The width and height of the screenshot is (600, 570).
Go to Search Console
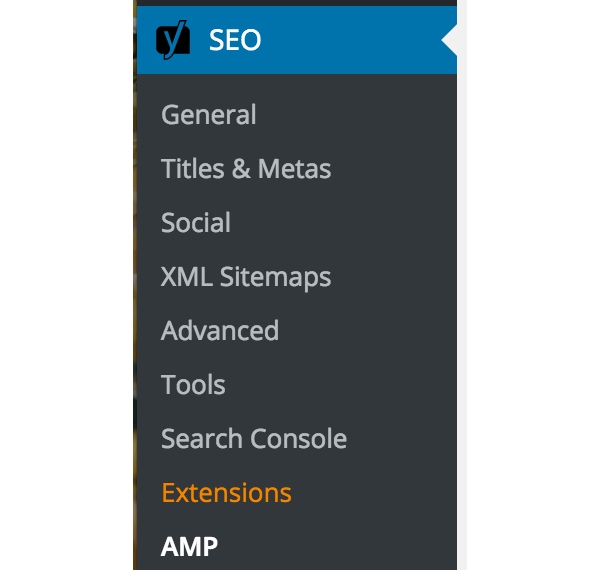click(x=254, y=439)
